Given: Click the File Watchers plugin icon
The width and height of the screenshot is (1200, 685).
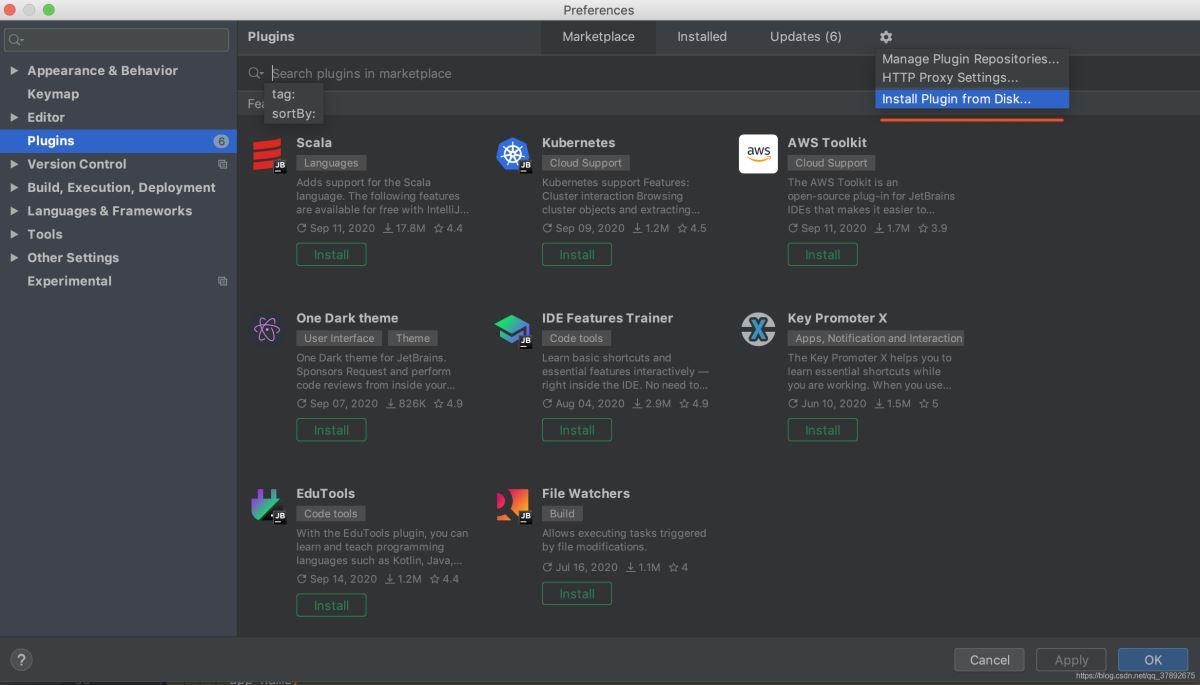Looking at the screenshot, I should [512, 505].
